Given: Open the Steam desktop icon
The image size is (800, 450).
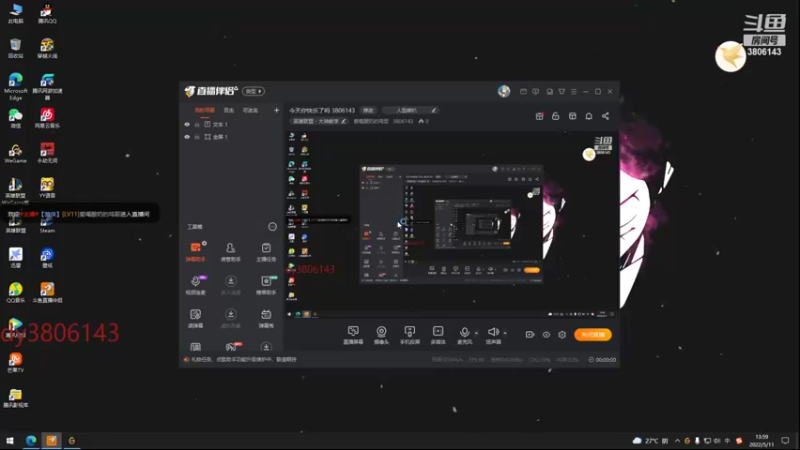Looking at the screenshot, I should click(x=47, y=224).
